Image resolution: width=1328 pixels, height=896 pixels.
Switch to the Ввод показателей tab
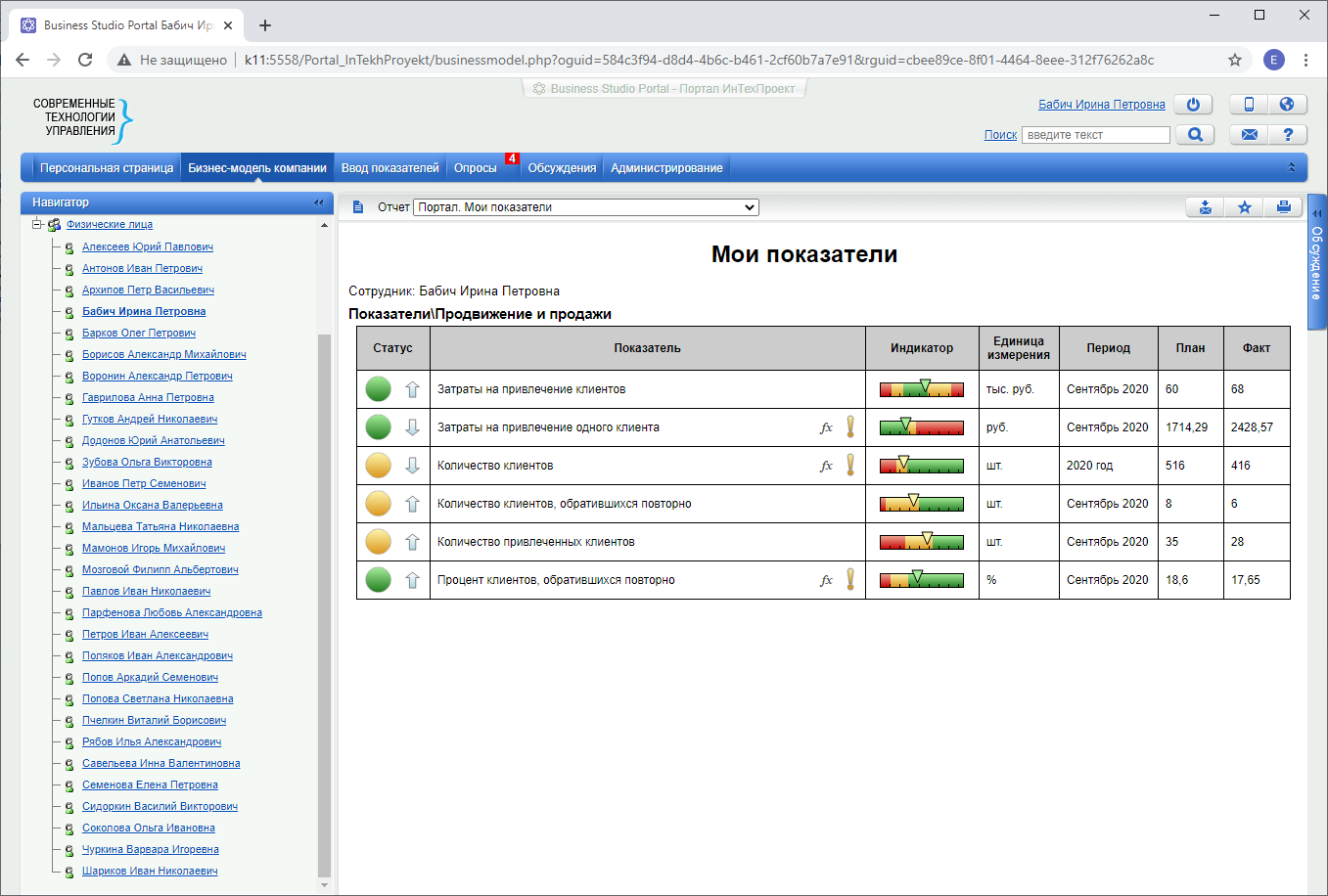[x=389, y=168]
